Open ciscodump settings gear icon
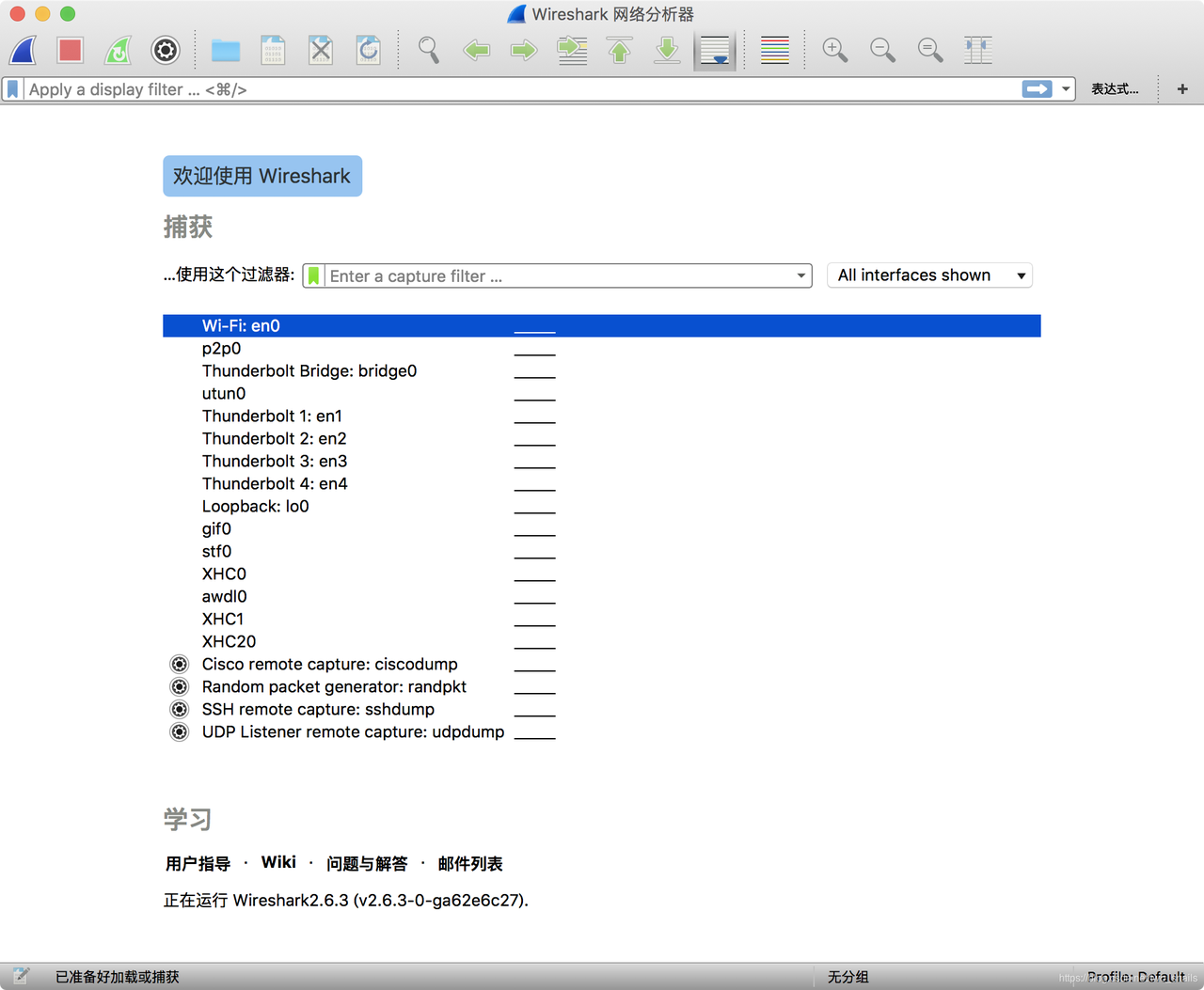 pyautogui.click(x=179, y=664)
